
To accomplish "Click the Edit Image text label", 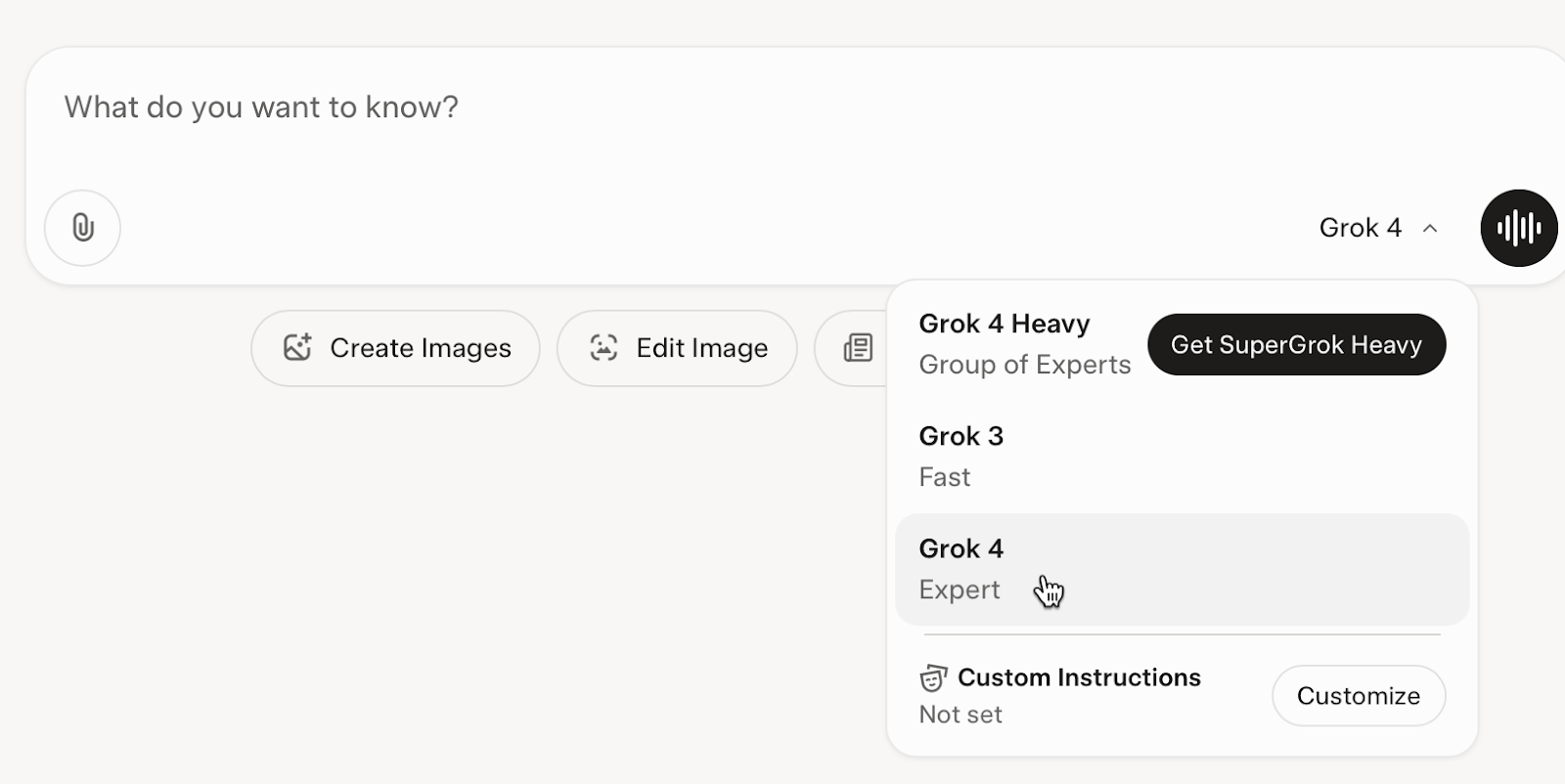I will pos(701,348).
